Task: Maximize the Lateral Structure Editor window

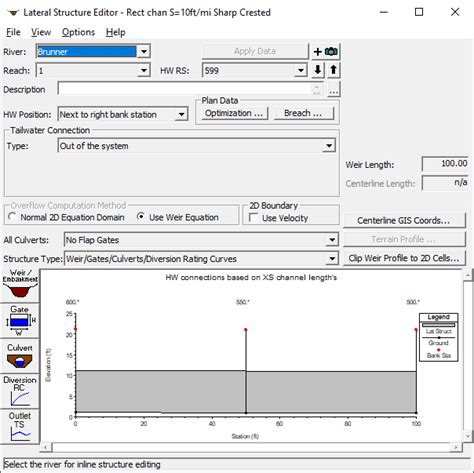Action: coord(419,12)
